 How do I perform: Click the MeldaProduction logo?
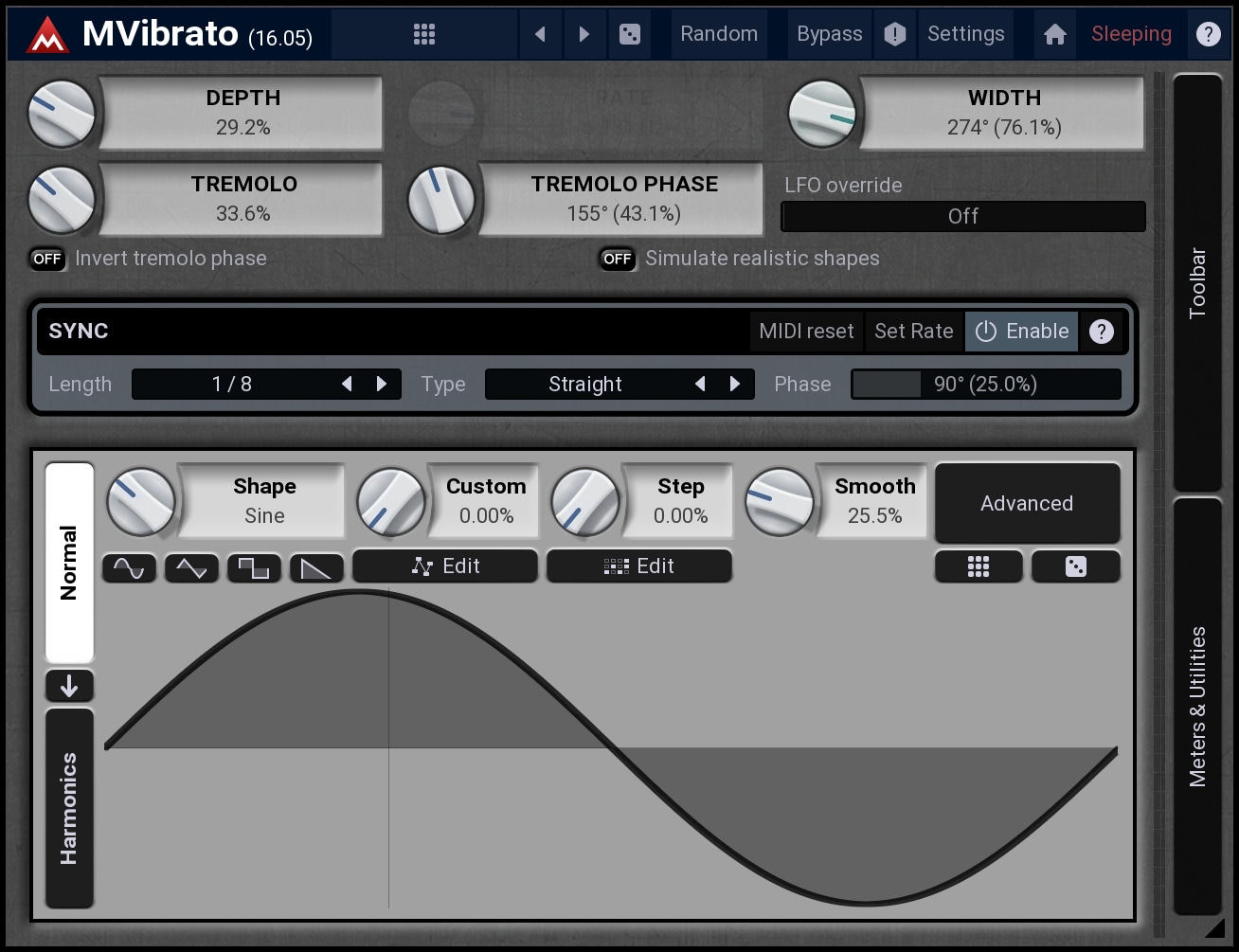click(x=47, y=35)
